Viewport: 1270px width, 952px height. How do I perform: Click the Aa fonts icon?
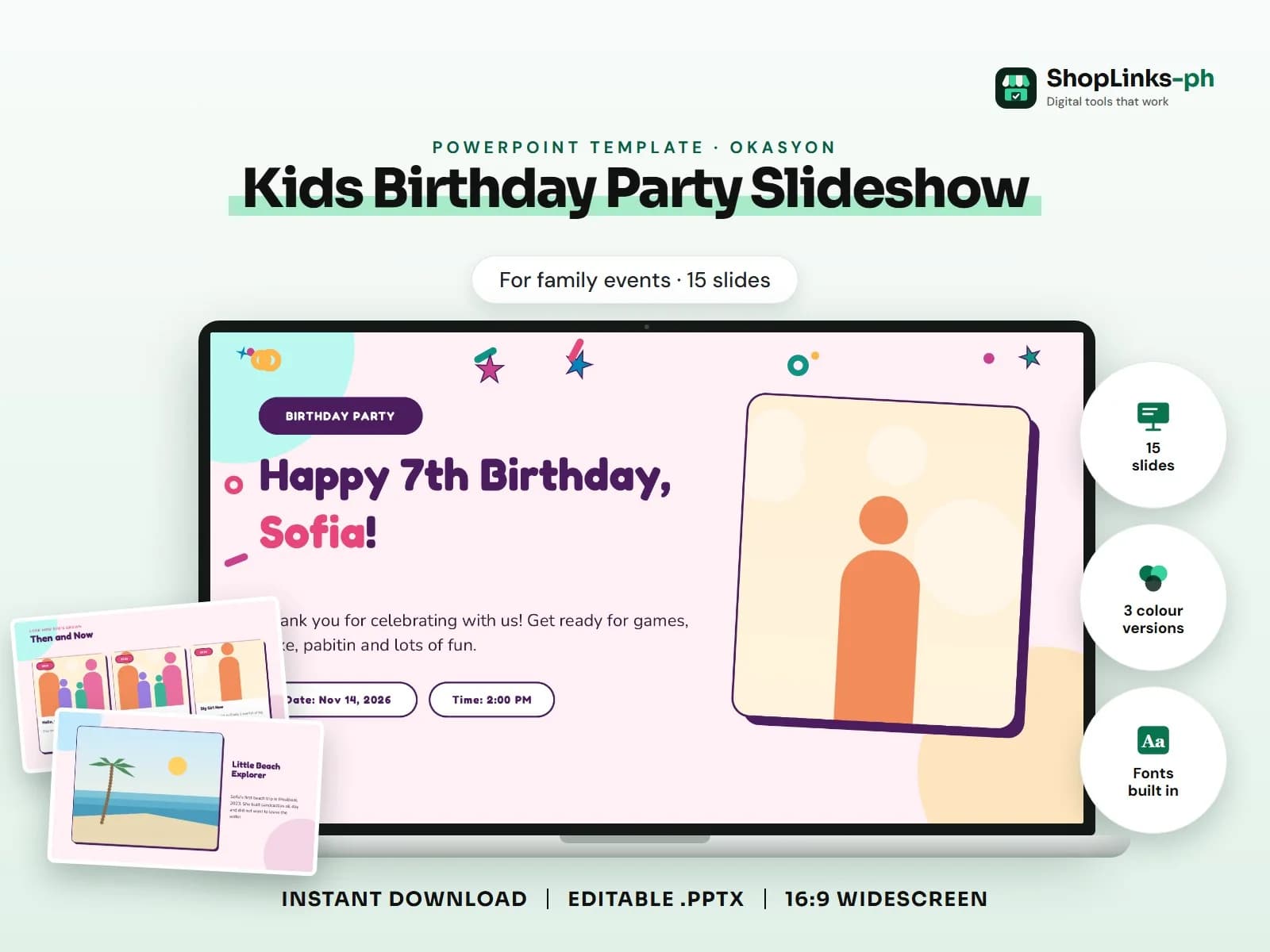(1153, 740)
